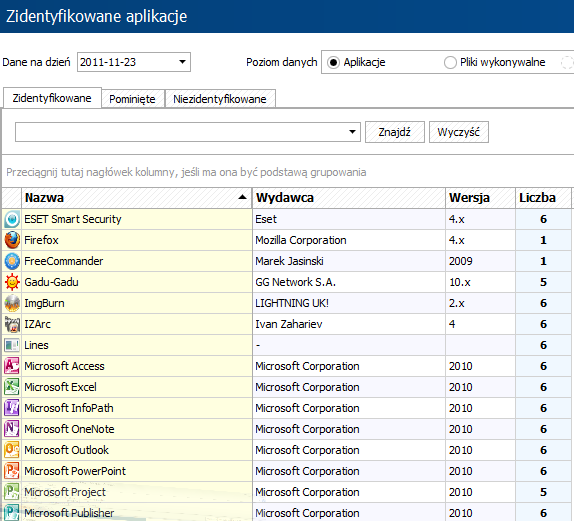Select the IZArc icon
This screenshot has width=574, height=521.
12,324
